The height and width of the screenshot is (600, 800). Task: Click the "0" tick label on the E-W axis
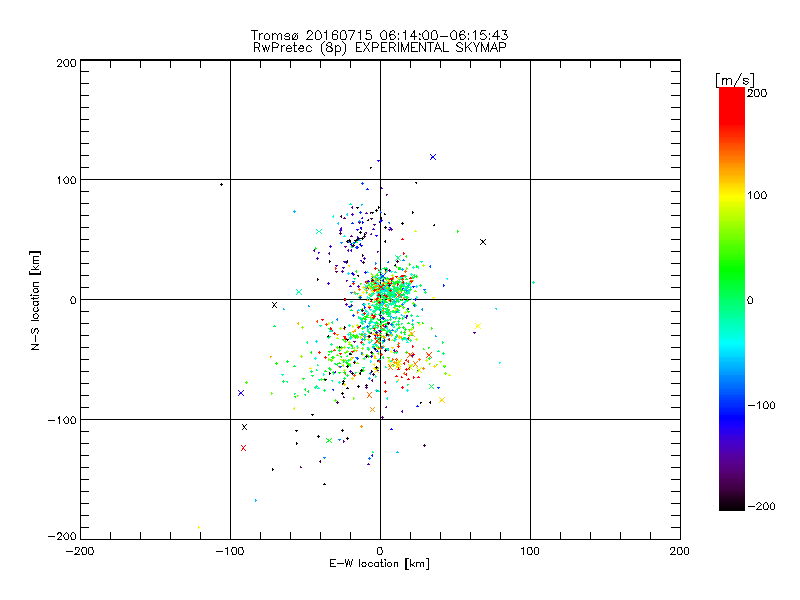pos(380,551)
